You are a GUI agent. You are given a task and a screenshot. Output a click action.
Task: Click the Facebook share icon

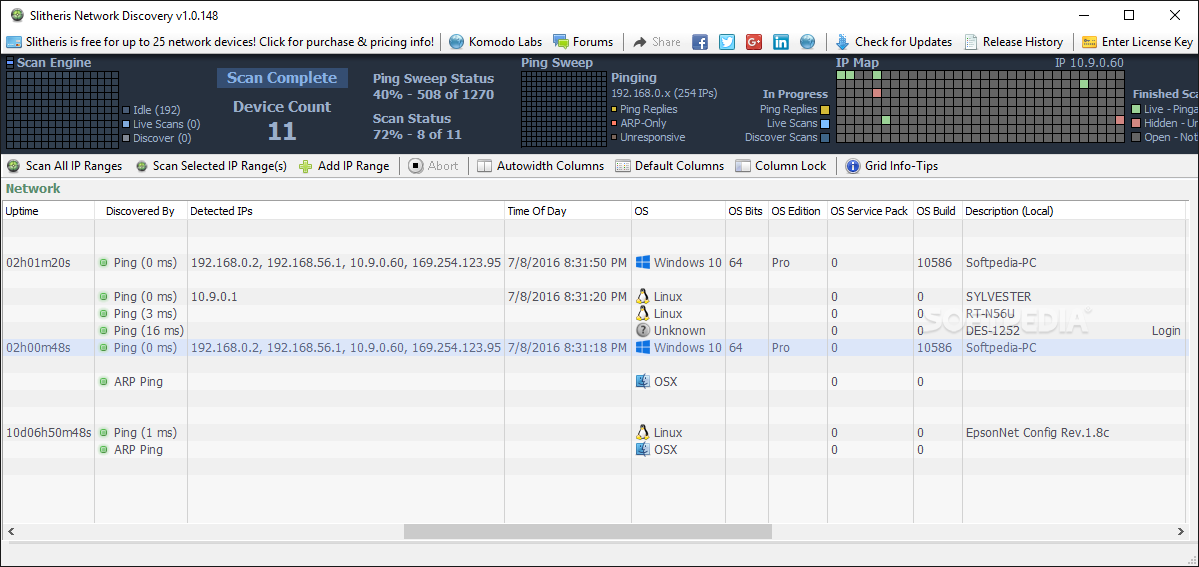700,42
